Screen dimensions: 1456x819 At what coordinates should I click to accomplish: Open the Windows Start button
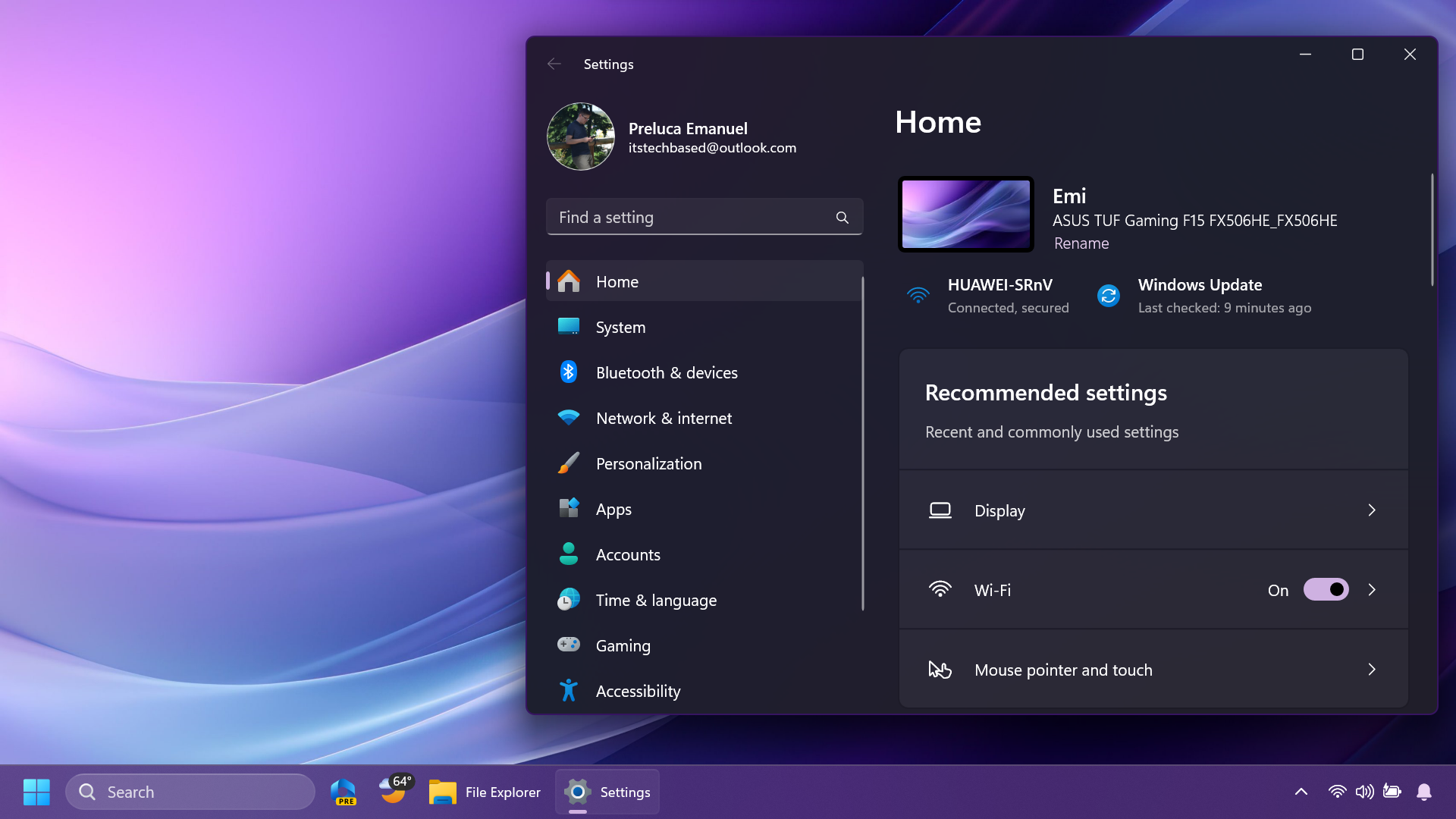pos(36,792)
